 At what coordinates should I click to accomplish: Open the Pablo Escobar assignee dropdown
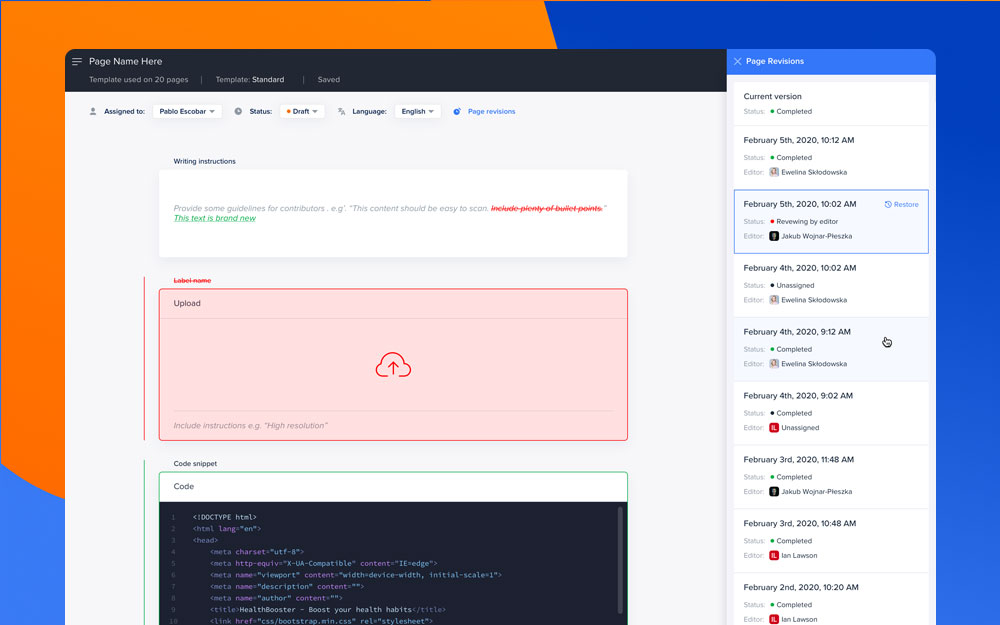pyautogui.click(x=187, y=112)
